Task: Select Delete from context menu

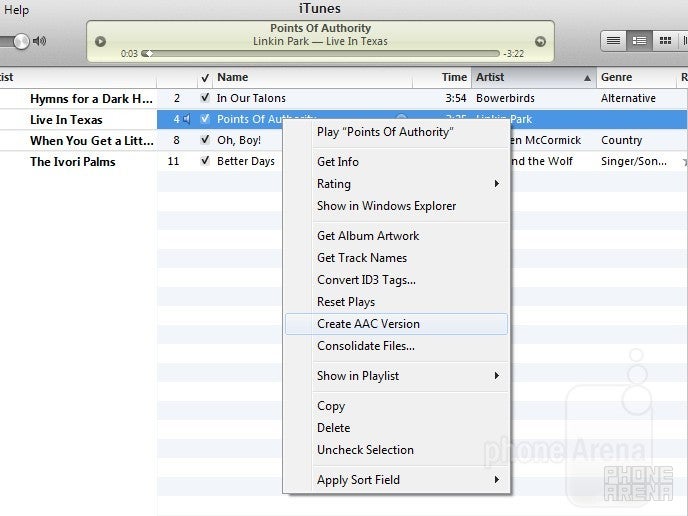Action: [x=396, y=428]
